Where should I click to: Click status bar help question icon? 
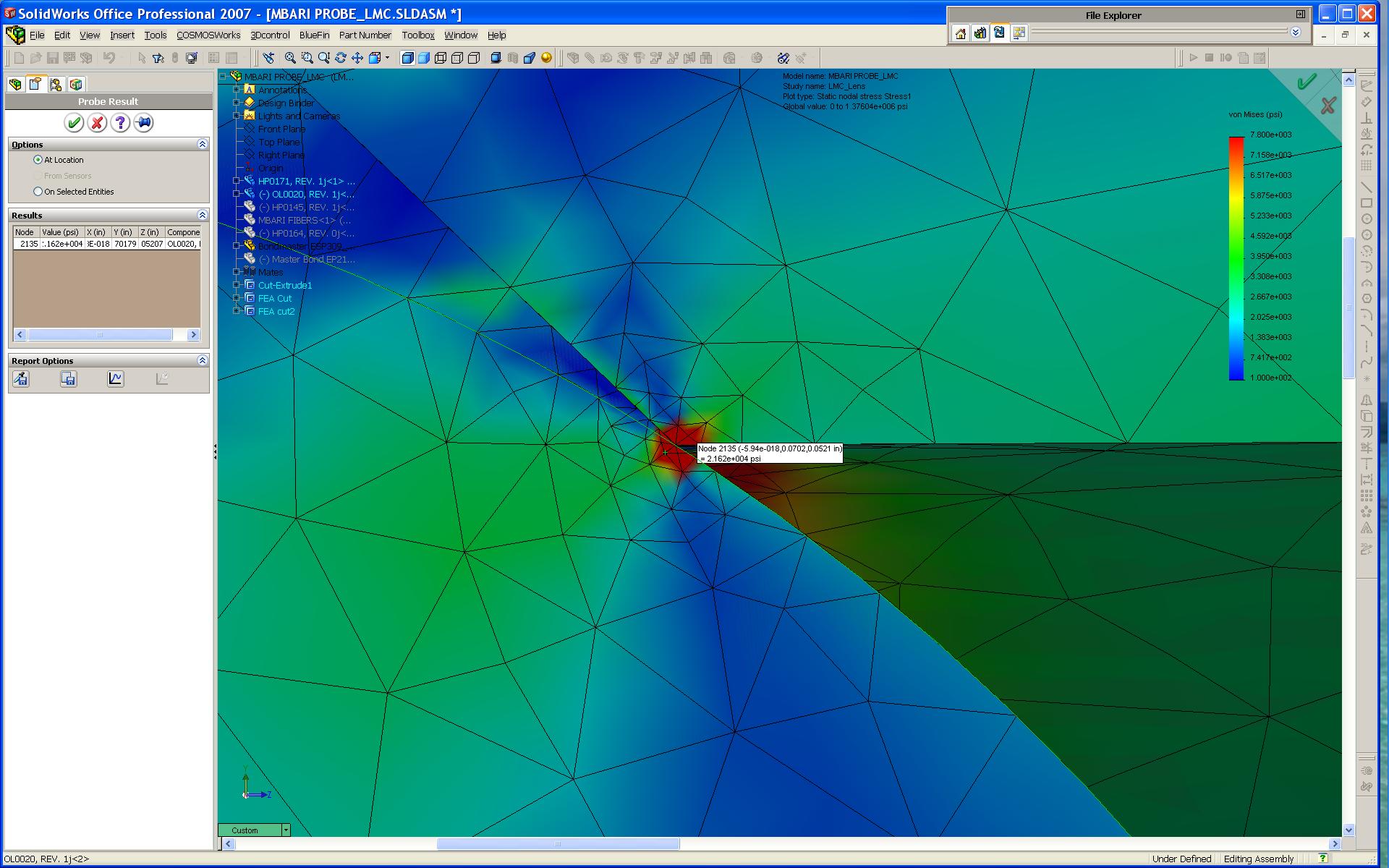(x=1322, y=859)
